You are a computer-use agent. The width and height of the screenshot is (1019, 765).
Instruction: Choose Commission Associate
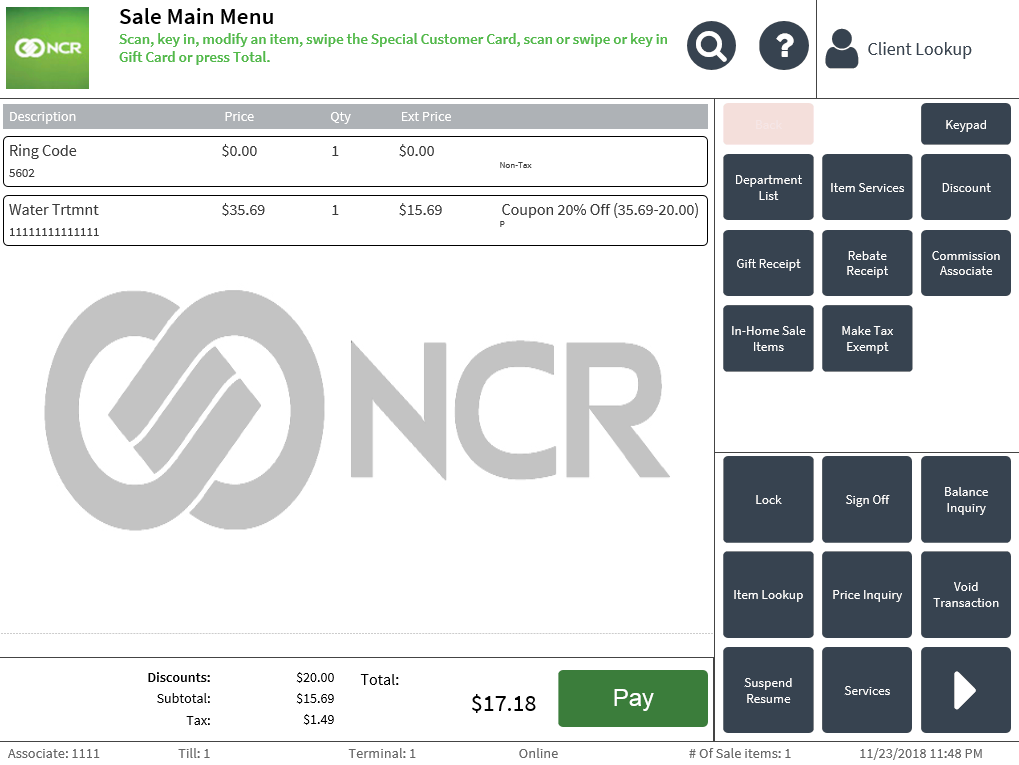point(965,263)
